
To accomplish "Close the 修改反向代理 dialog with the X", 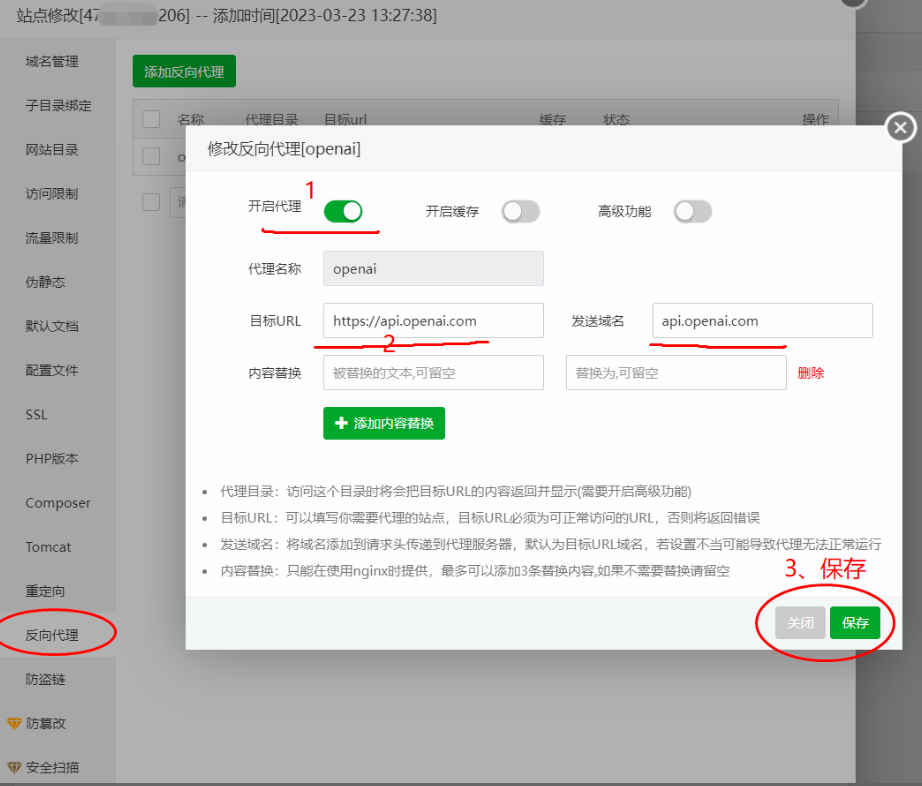I will [899, 127].
